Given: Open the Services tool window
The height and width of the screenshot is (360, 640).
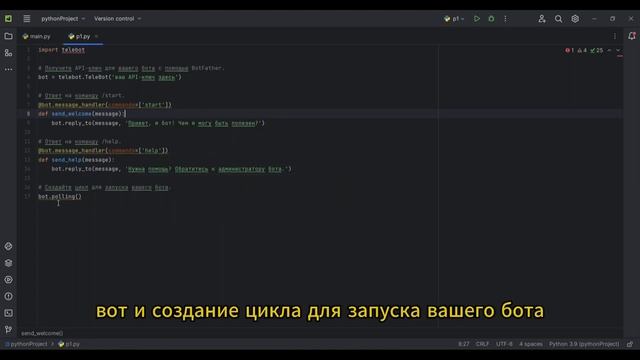Looking at the screenshot, I should tap(8, 280).
